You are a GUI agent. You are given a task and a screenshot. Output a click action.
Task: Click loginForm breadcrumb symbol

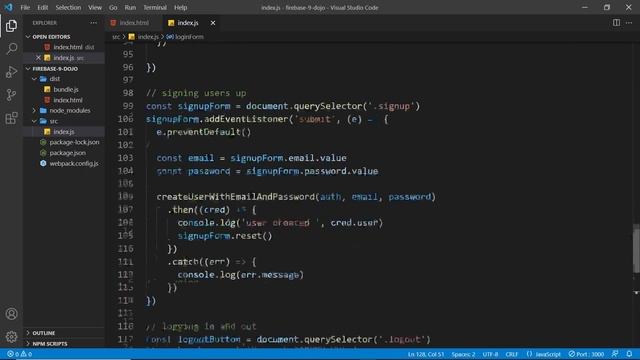click(x=189, y=37)
